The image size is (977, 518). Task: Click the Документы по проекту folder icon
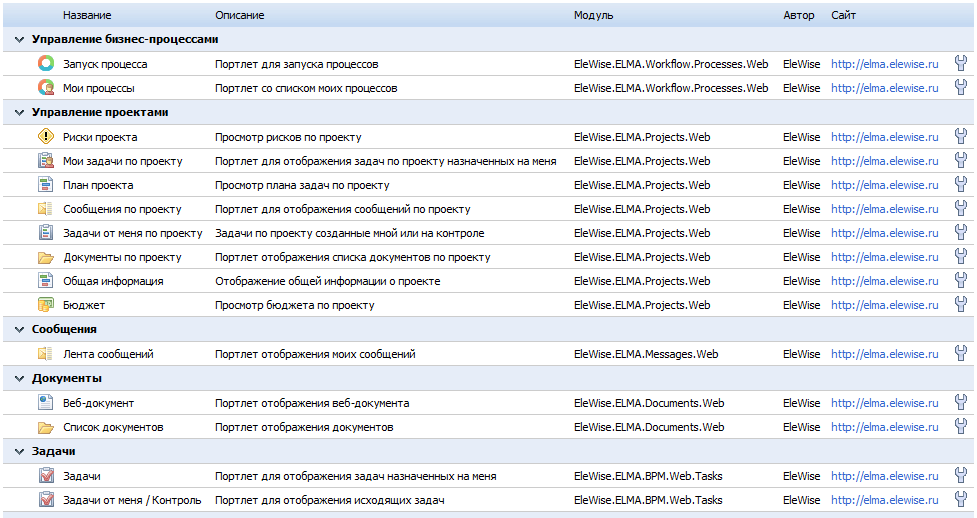(45, 257)
